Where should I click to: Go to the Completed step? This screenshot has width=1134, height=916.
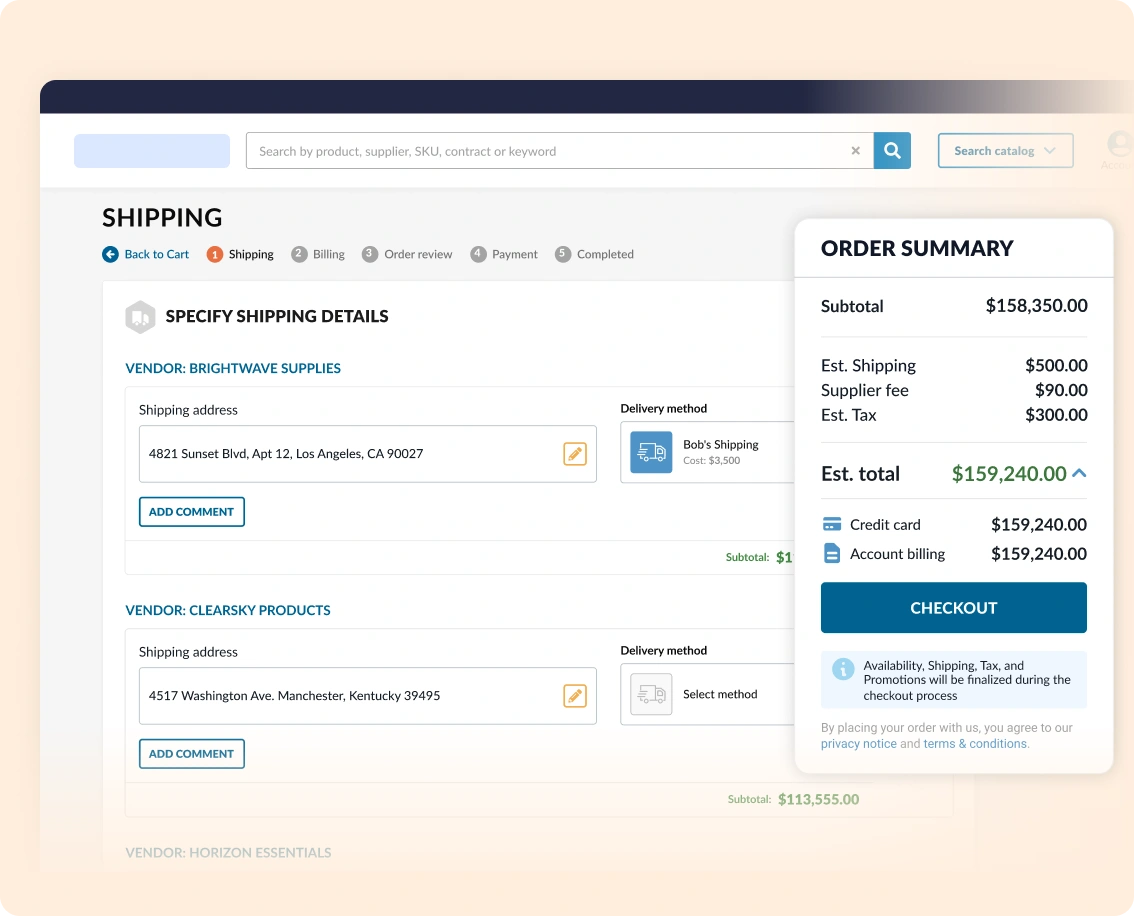pos(594,254)
